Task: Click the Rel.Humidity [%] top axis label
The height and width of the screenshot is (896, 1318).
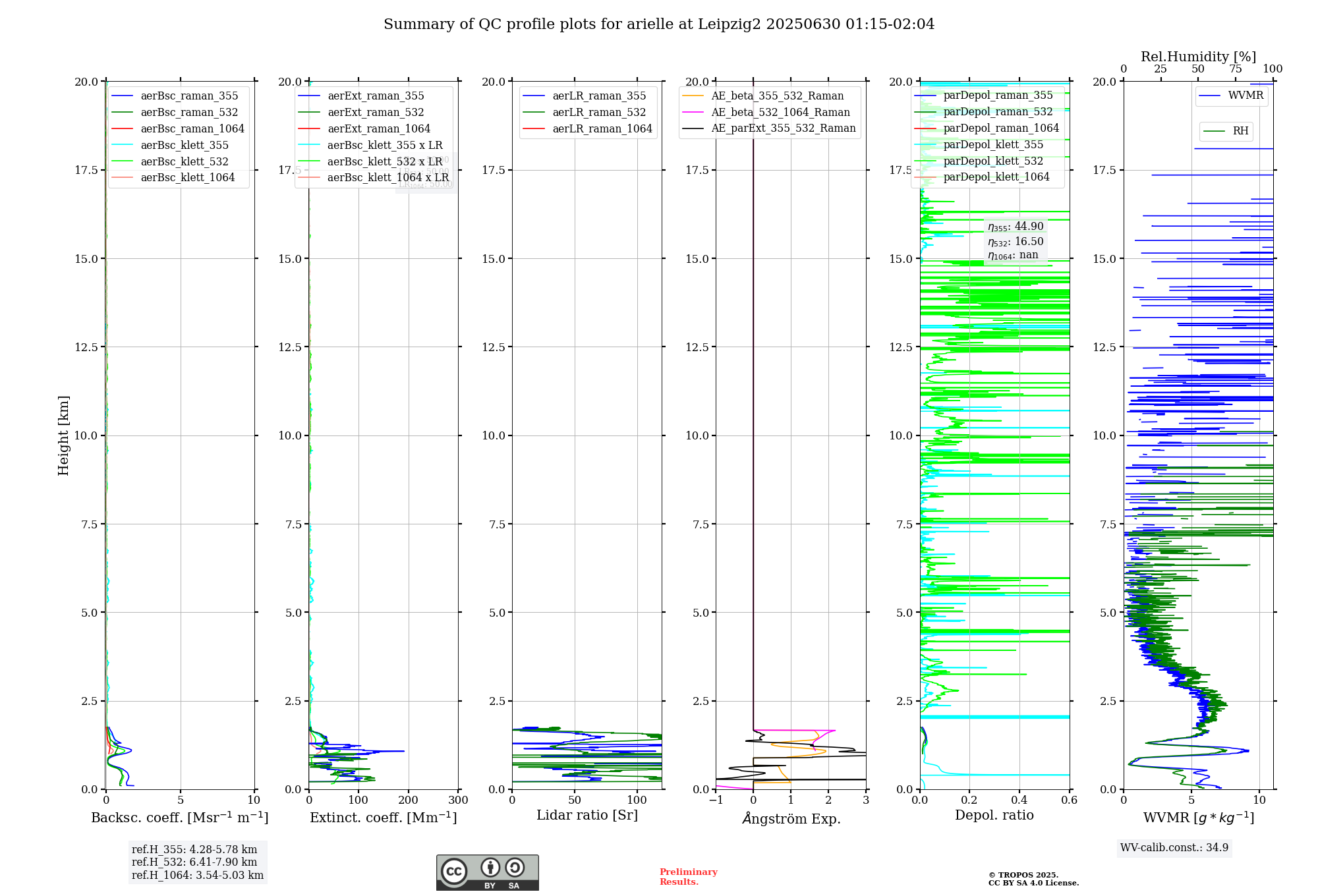Action: pos(1199,57)
